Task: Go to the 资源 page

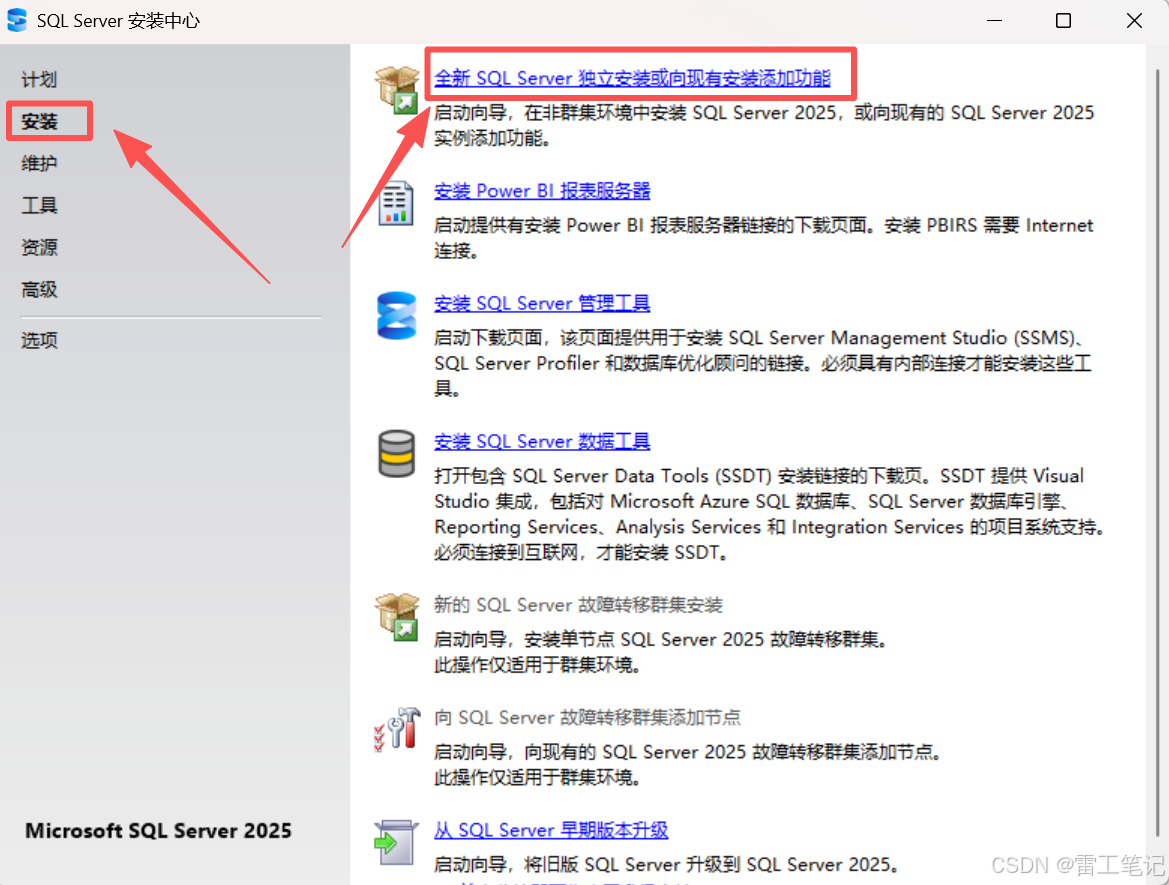Action: [39, 248]
